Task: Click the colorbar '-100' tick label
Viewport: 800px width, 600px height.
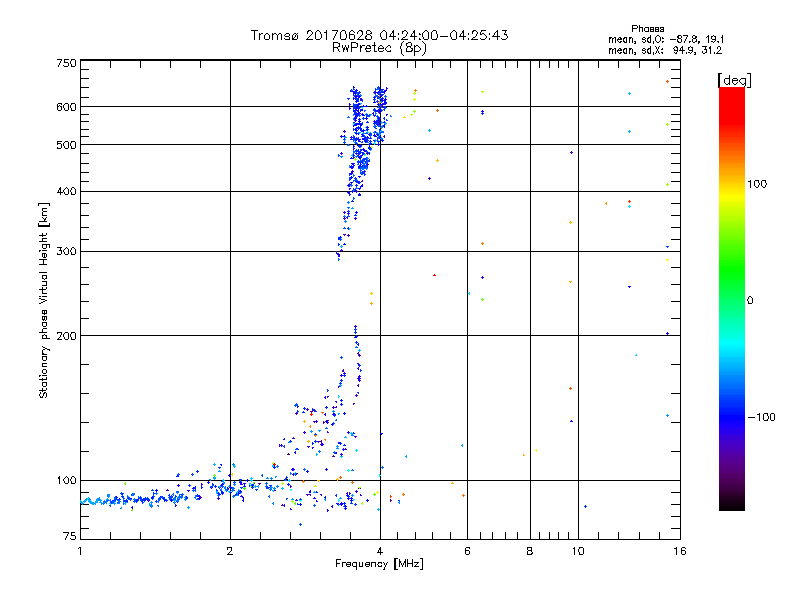Action: coord(761,417)
